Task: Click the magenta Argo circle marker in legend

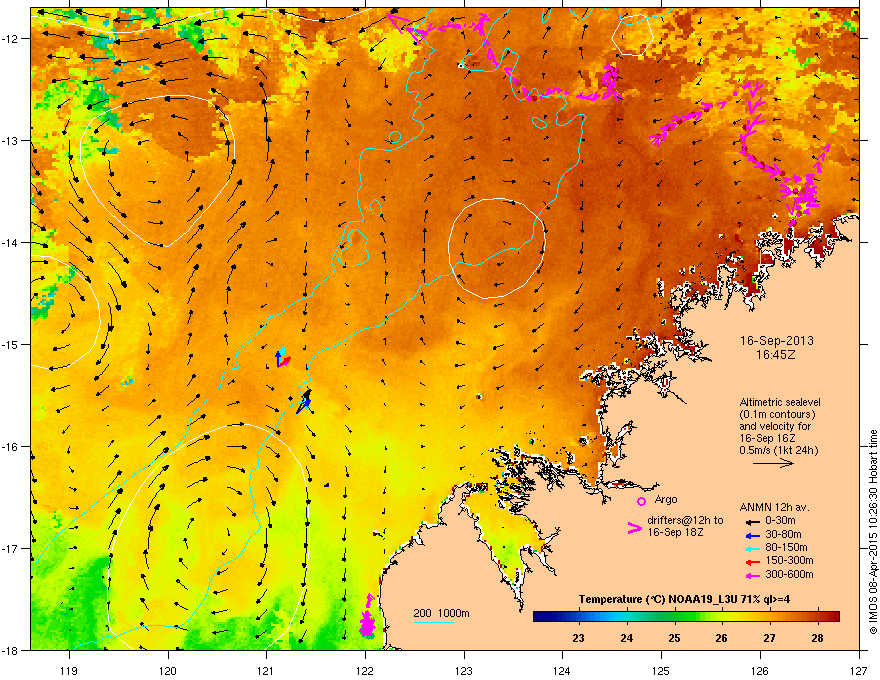Action: [x=641, y=501]
